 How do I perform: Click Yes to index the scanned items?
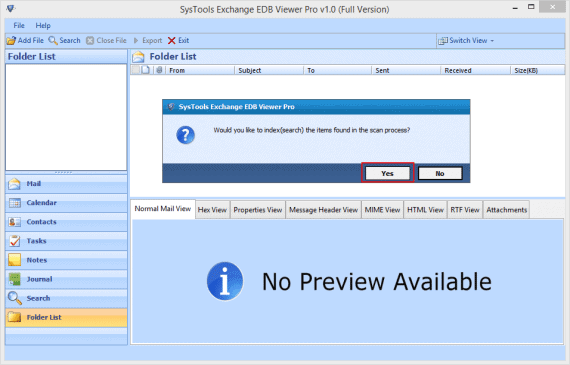coord(388,173)
